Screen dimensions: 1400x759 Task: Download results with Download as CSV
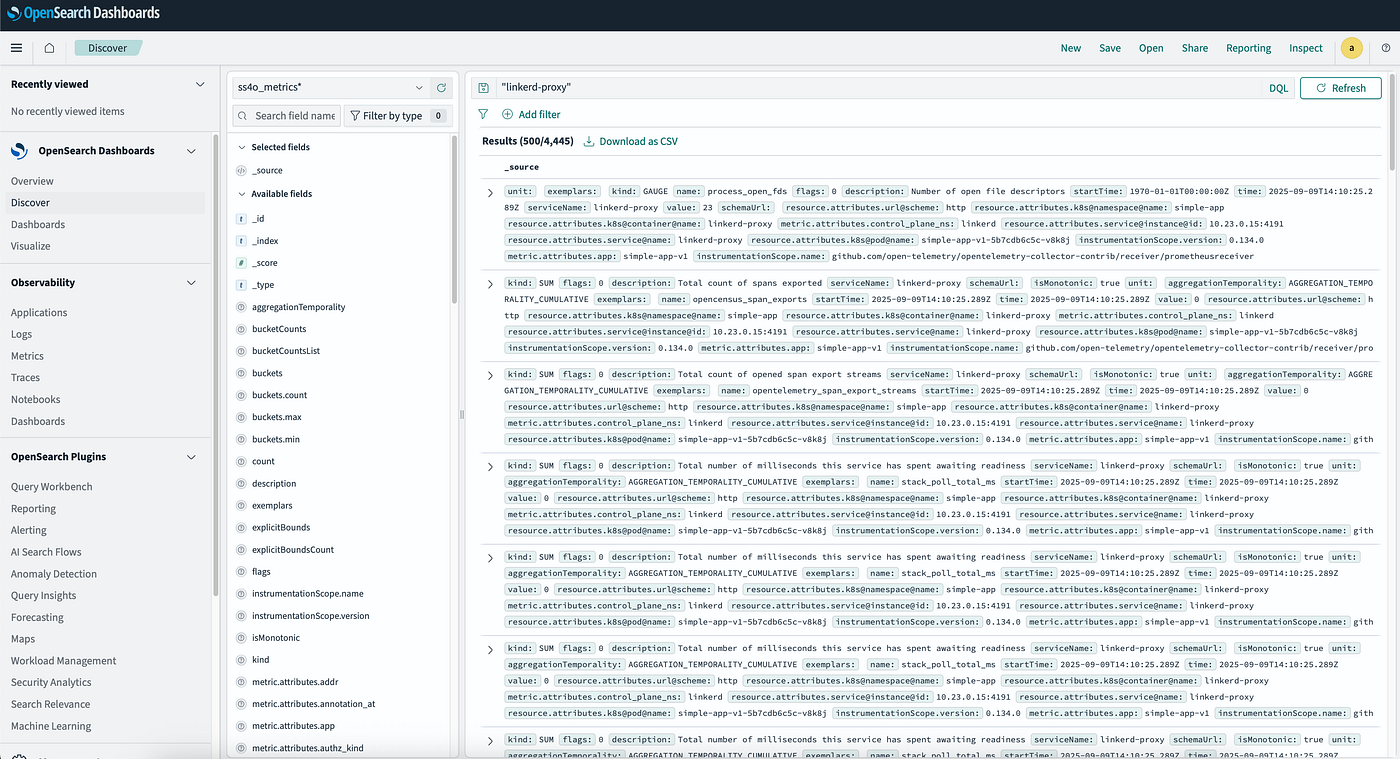click(x=638, y=142)
